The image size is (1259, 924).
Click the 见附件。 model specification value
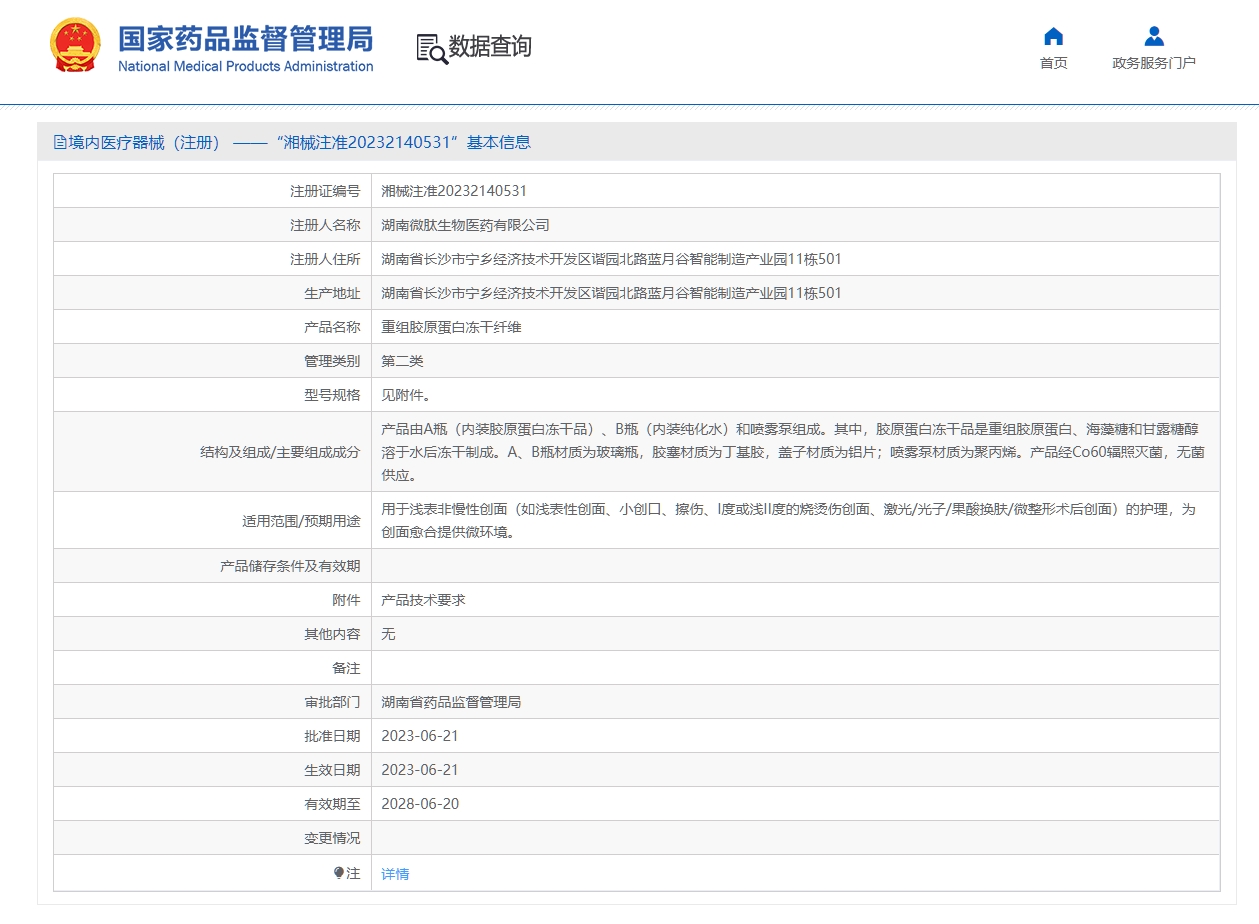click(x=406, y=395)
